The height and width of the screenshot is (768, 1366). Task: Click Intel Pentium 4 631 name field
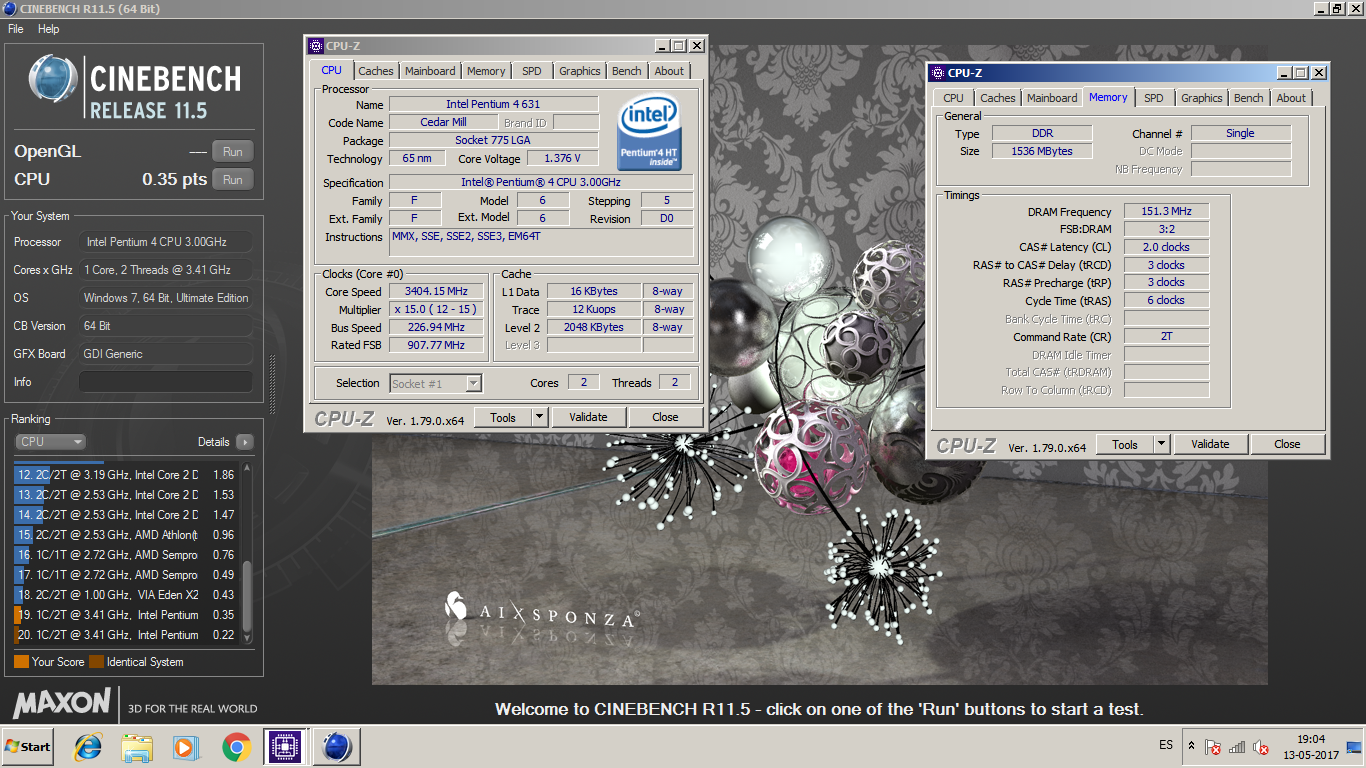click(493, 104)
